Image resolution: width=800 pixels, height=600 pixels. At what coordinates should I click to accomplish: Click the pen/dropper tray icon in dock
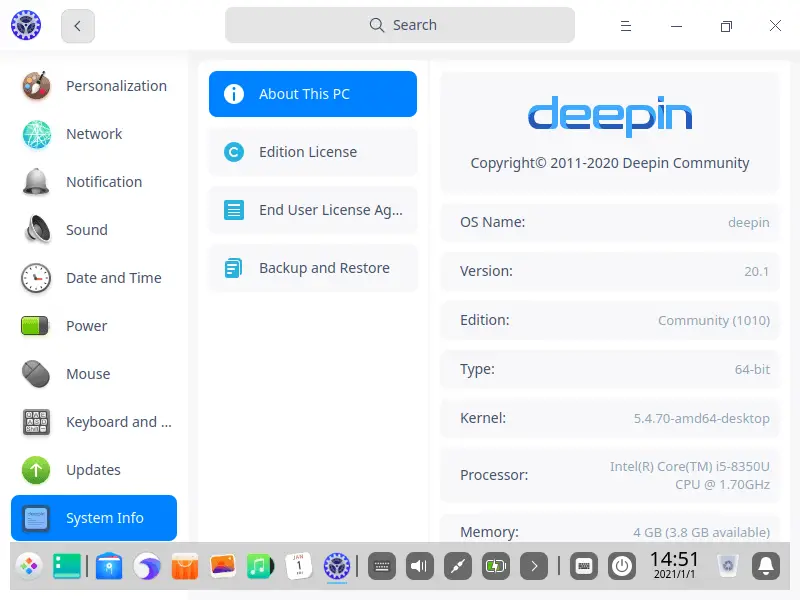click(x=458, y=566)
